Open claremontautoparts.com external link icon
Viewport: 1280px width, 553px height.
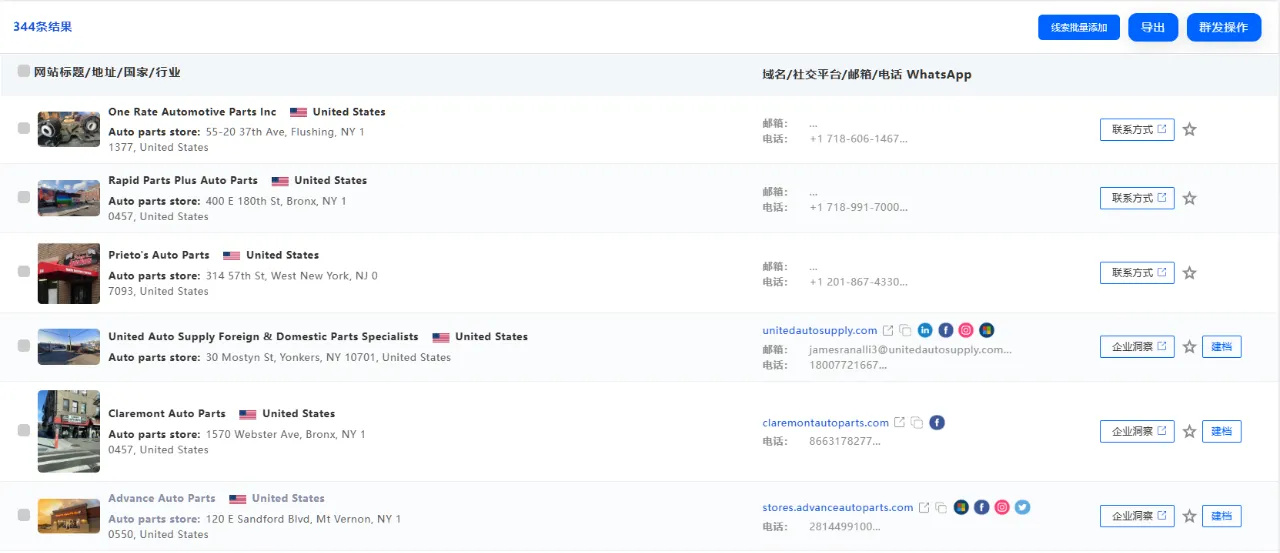[899, 422]
